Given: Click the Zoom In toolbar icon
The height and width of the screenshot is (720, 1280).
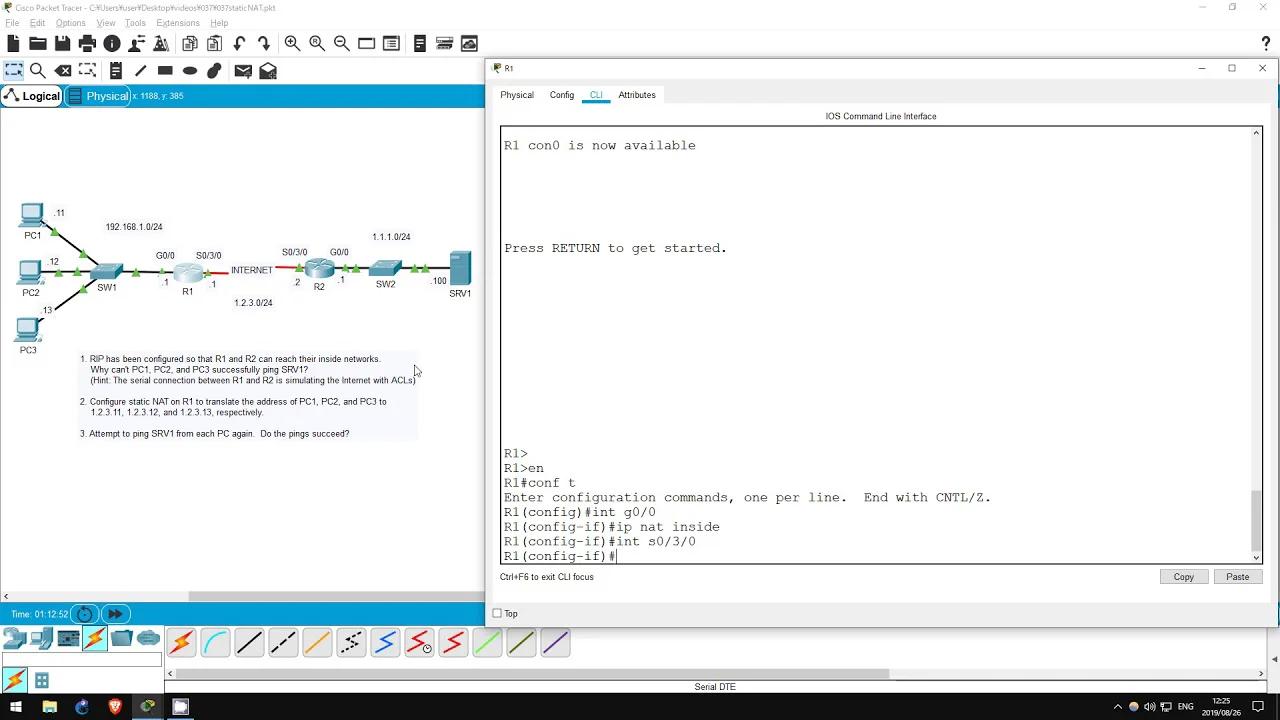Looking at the screenshot, I should pos(292,43).
